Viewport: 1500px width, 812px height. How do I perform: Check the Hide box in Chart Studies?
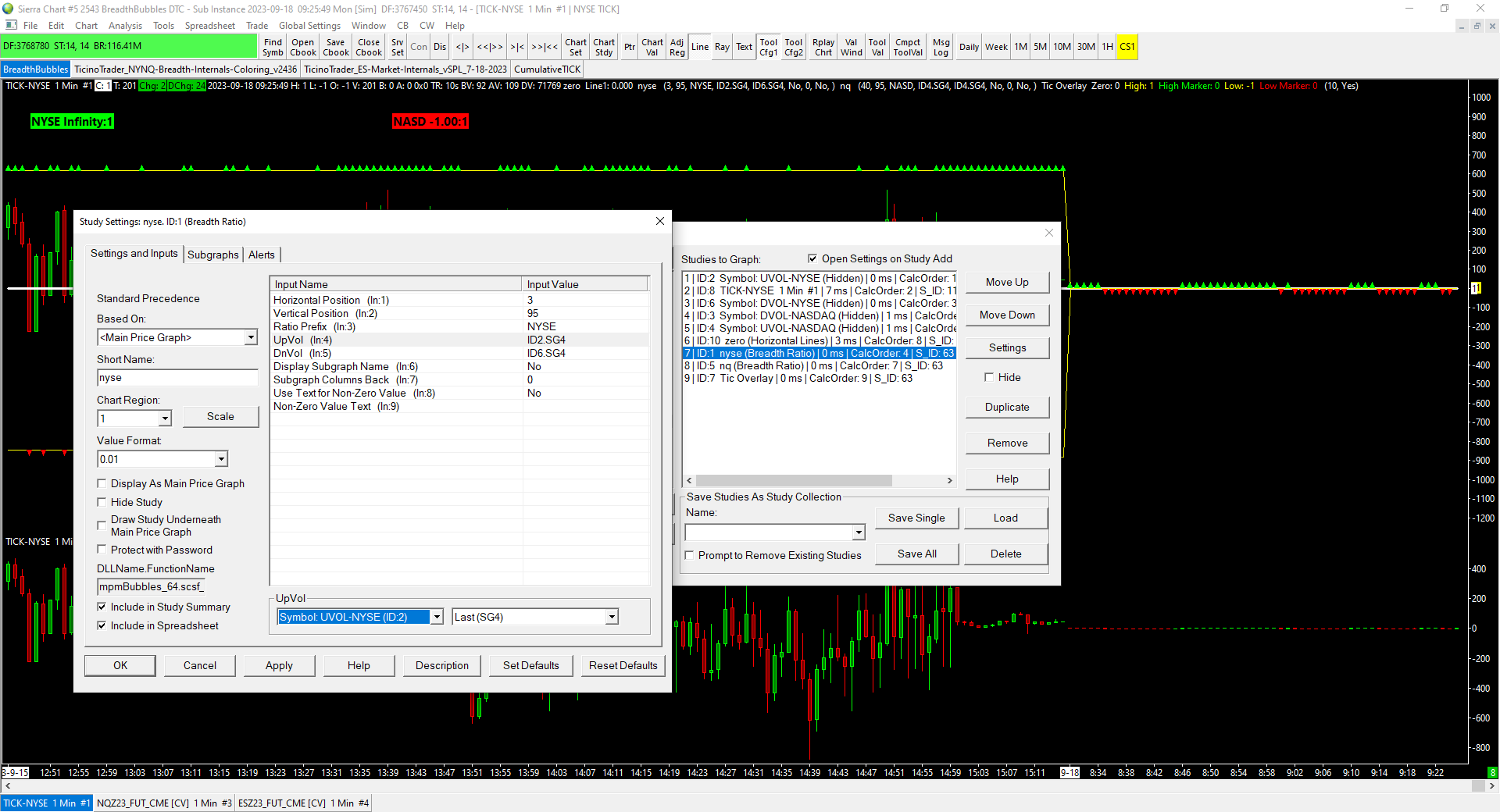point(989,377)
